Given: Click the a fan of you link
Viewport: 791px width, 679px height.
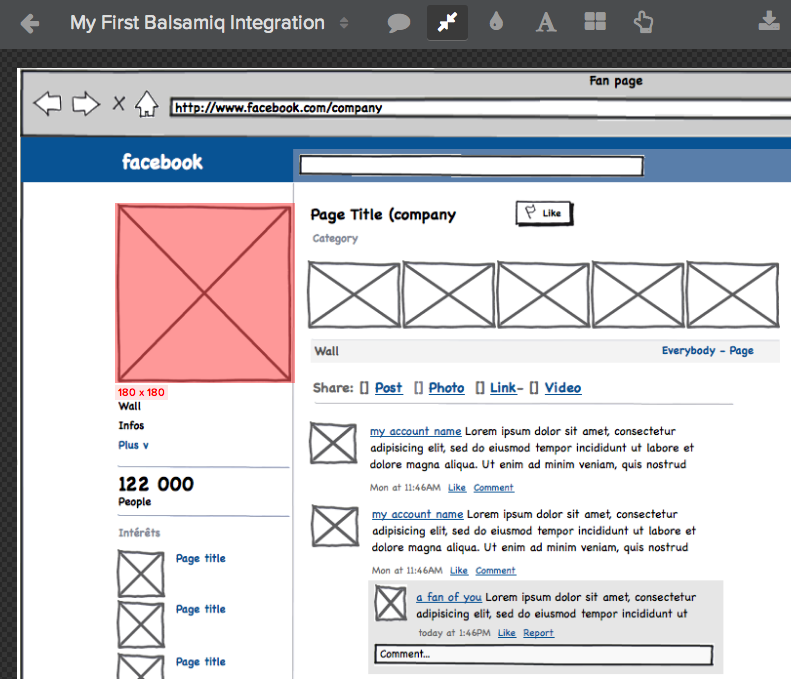Looking at the screenshot, I should tap(449, 597).
